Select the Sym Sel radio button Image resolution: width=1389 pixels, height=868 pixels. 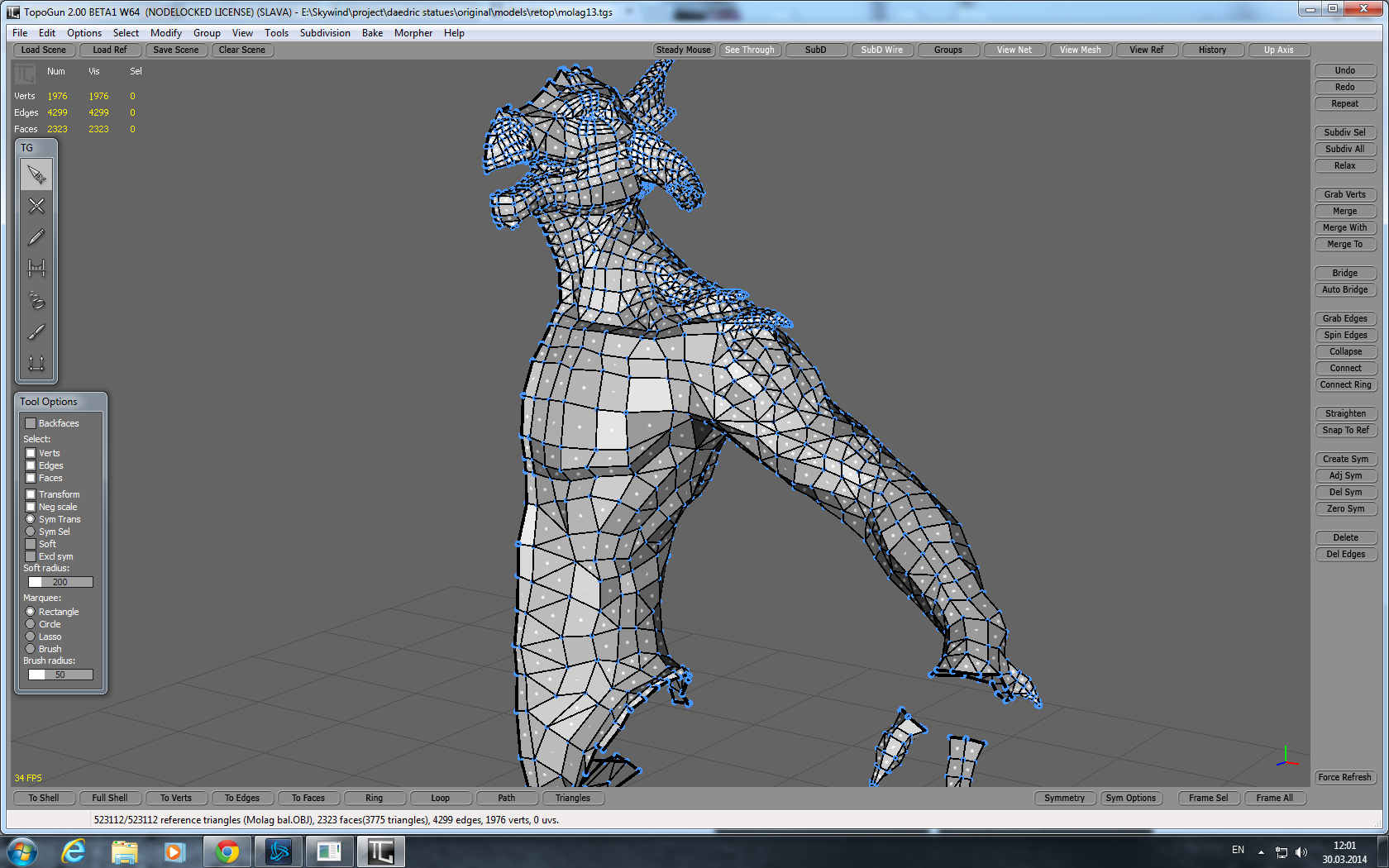(31, 532)
